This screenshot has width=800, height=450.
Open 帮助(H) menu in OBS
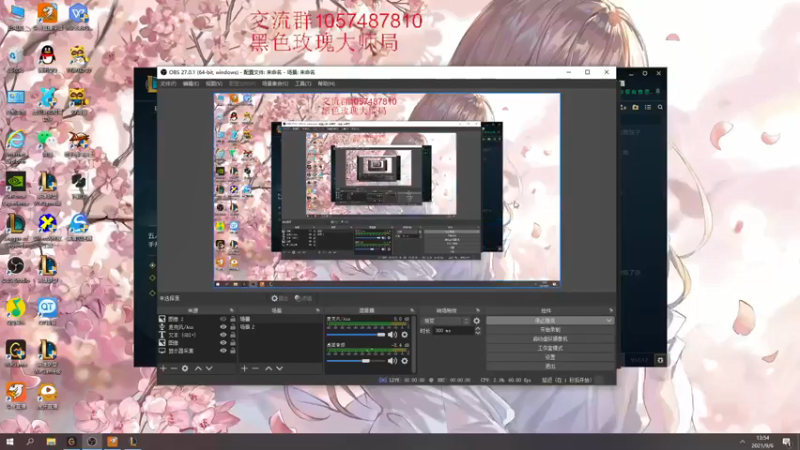(326, 84)
